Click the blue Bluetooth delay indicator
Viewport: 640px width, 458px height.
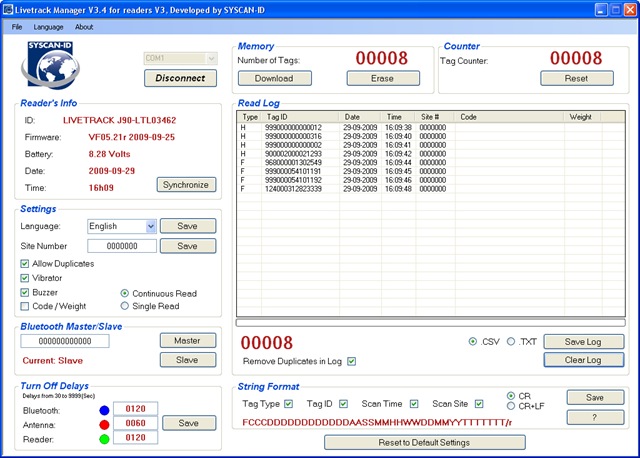(104, 410)
